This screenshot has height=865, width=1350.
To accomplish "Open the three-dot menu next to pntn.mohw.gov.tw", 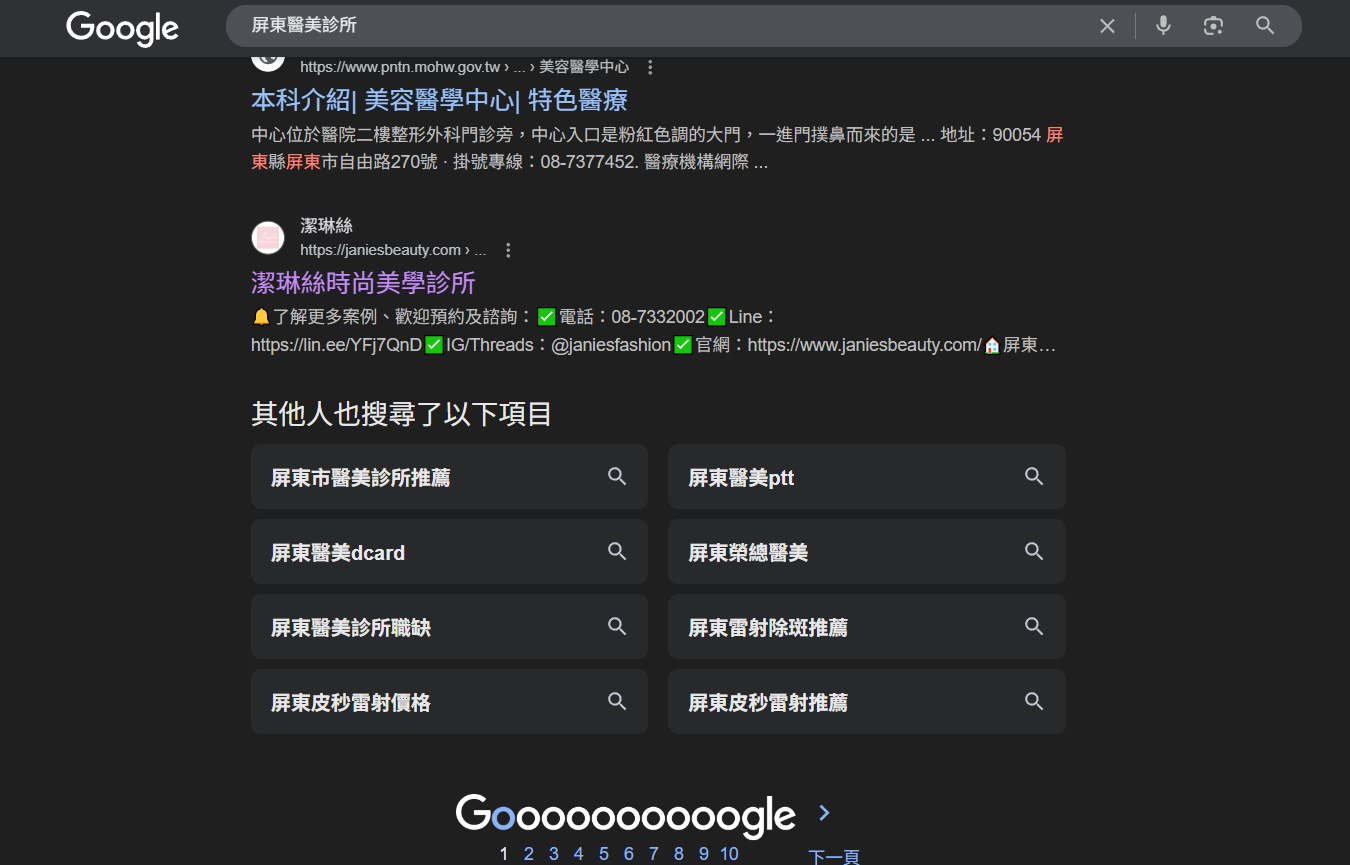I will point(650,67).
